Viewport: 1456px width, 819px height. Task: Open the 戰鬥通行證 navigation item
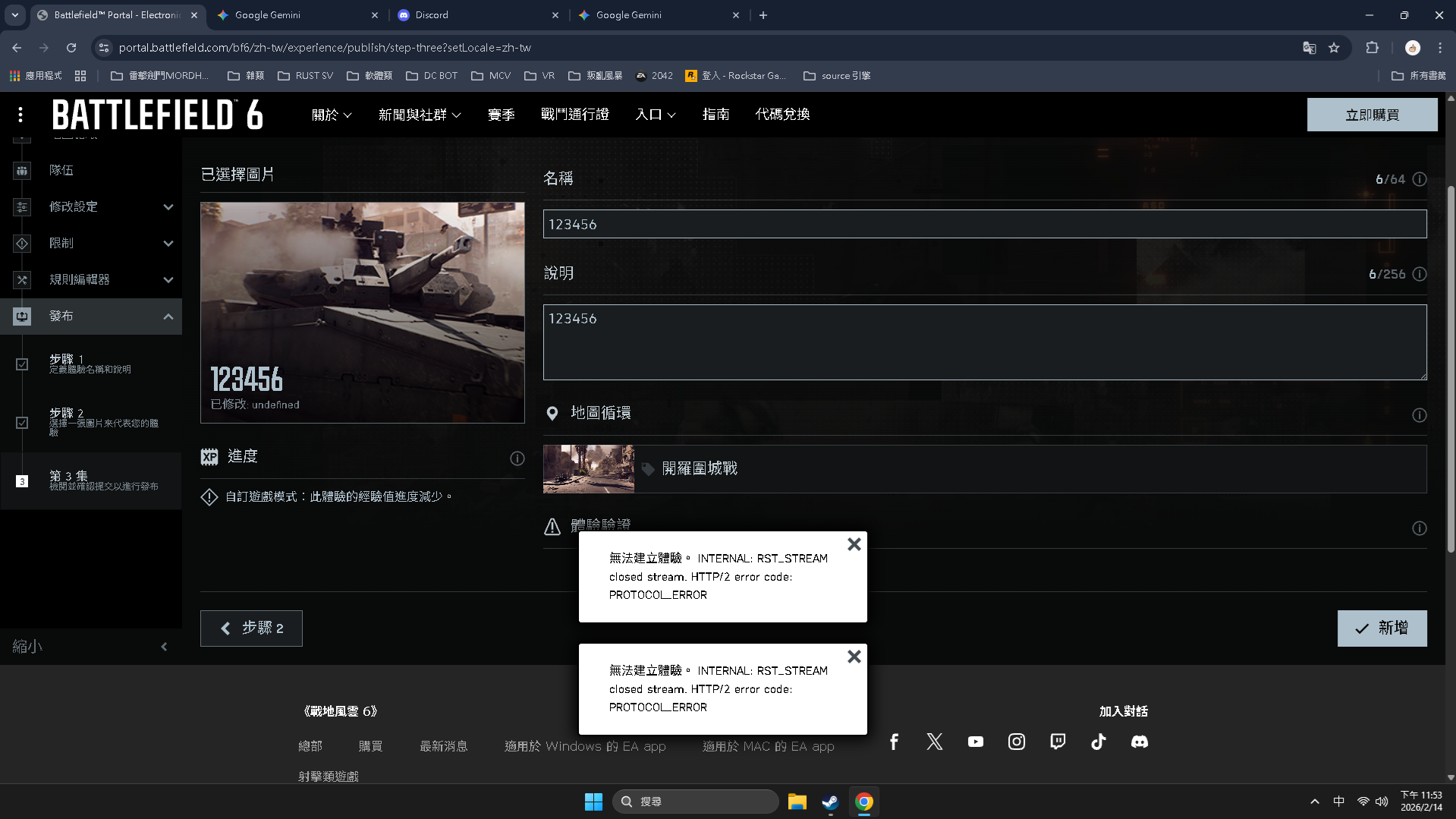[x=575, y=115]
